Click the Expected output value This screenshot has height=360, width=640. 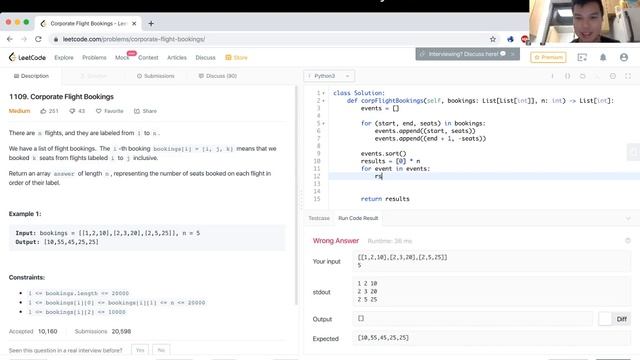click(x=383, y=338)
